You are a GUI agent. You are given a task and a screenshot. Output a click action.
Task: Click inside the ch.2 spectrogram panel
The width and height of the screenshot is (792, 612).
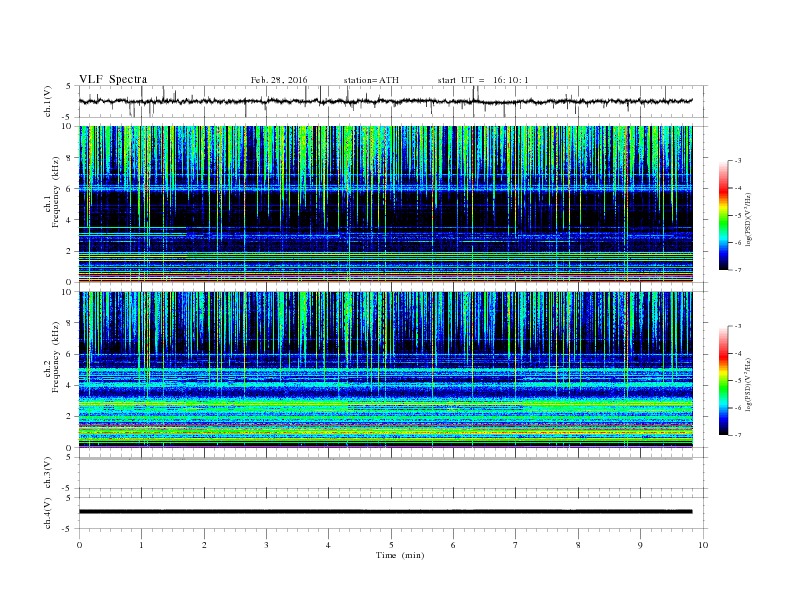(x=385, y=369)
